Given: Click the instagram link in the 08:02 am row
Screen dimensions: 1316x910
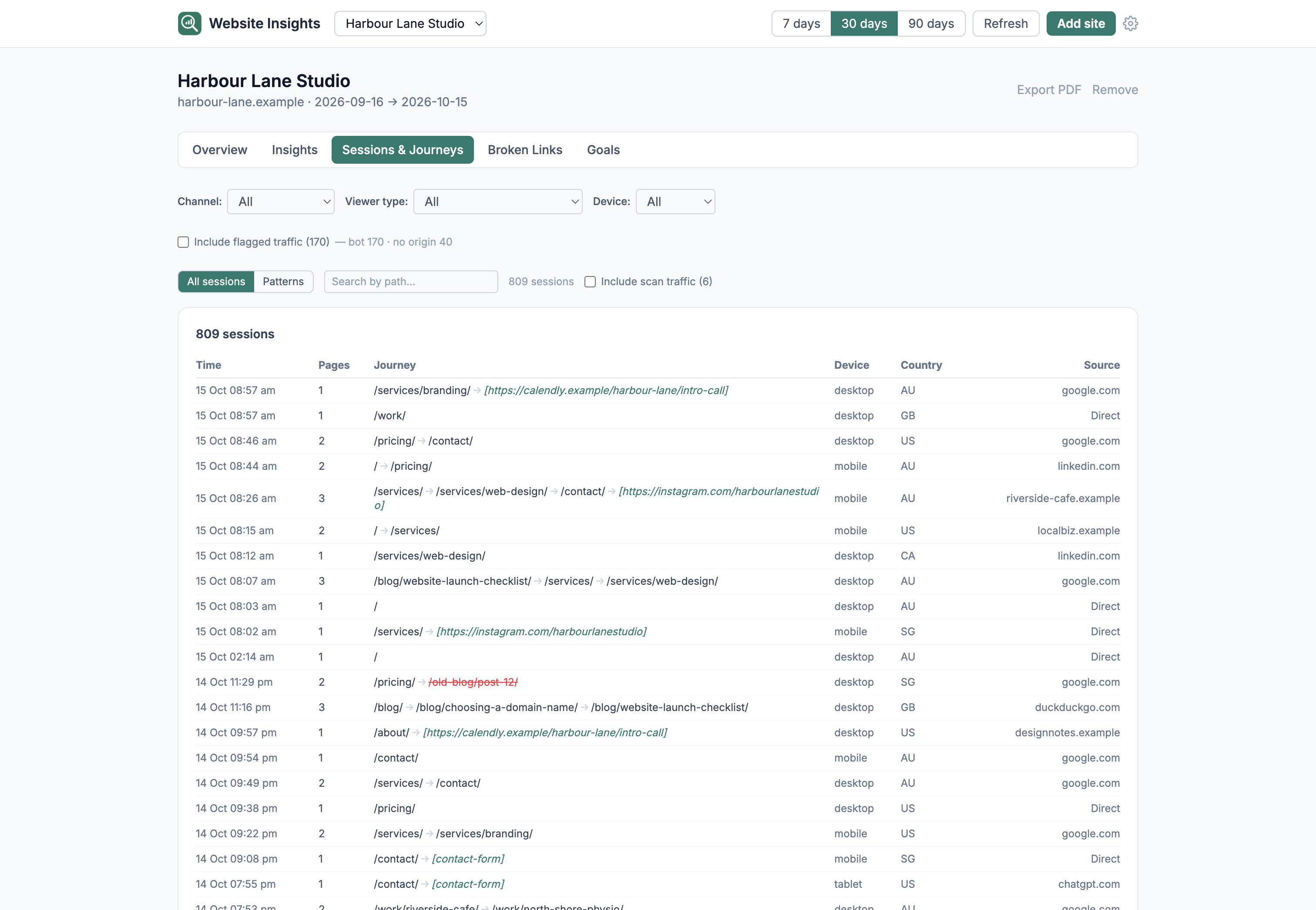Looking at the screenshot, I should point(541,631).
